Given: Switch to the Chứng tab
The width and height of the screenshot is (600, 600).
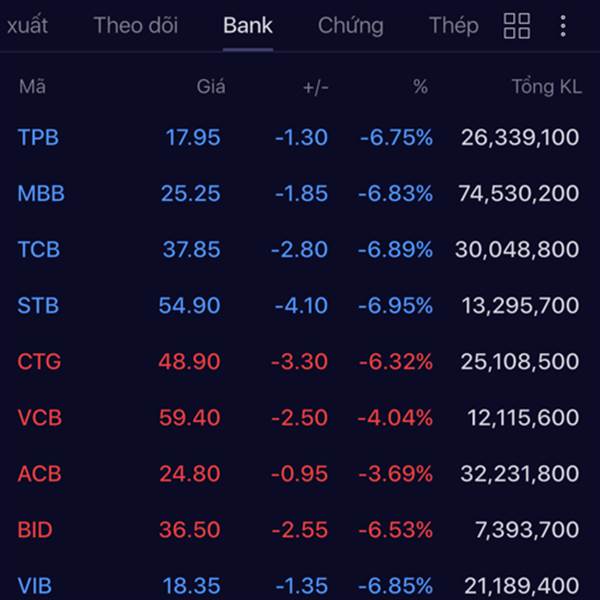Looking at the screenshot, I should pyautogui.click(x=350, y=26).
